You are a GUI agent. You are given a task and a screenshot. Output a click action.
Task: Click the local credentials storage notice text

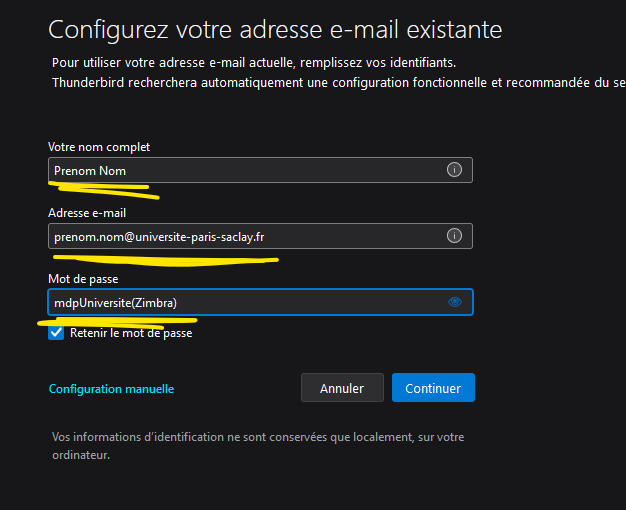click(x=258, y=446)
